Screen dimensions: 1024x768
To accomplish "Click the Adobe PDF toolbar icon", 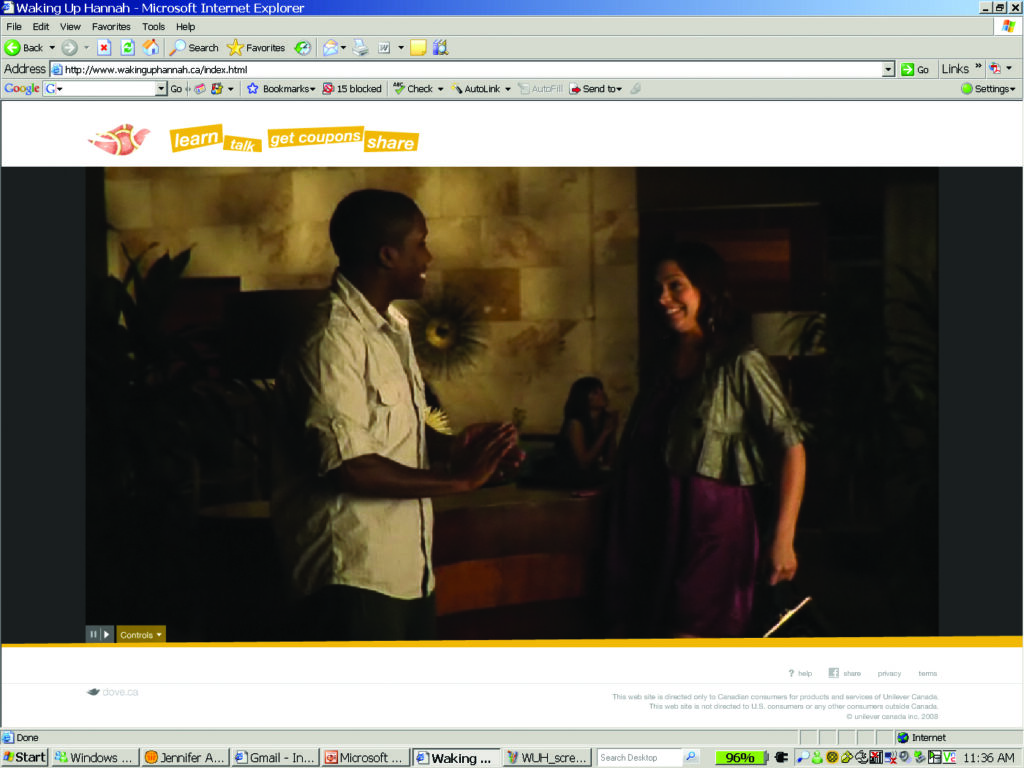I will tap(995, 69).
